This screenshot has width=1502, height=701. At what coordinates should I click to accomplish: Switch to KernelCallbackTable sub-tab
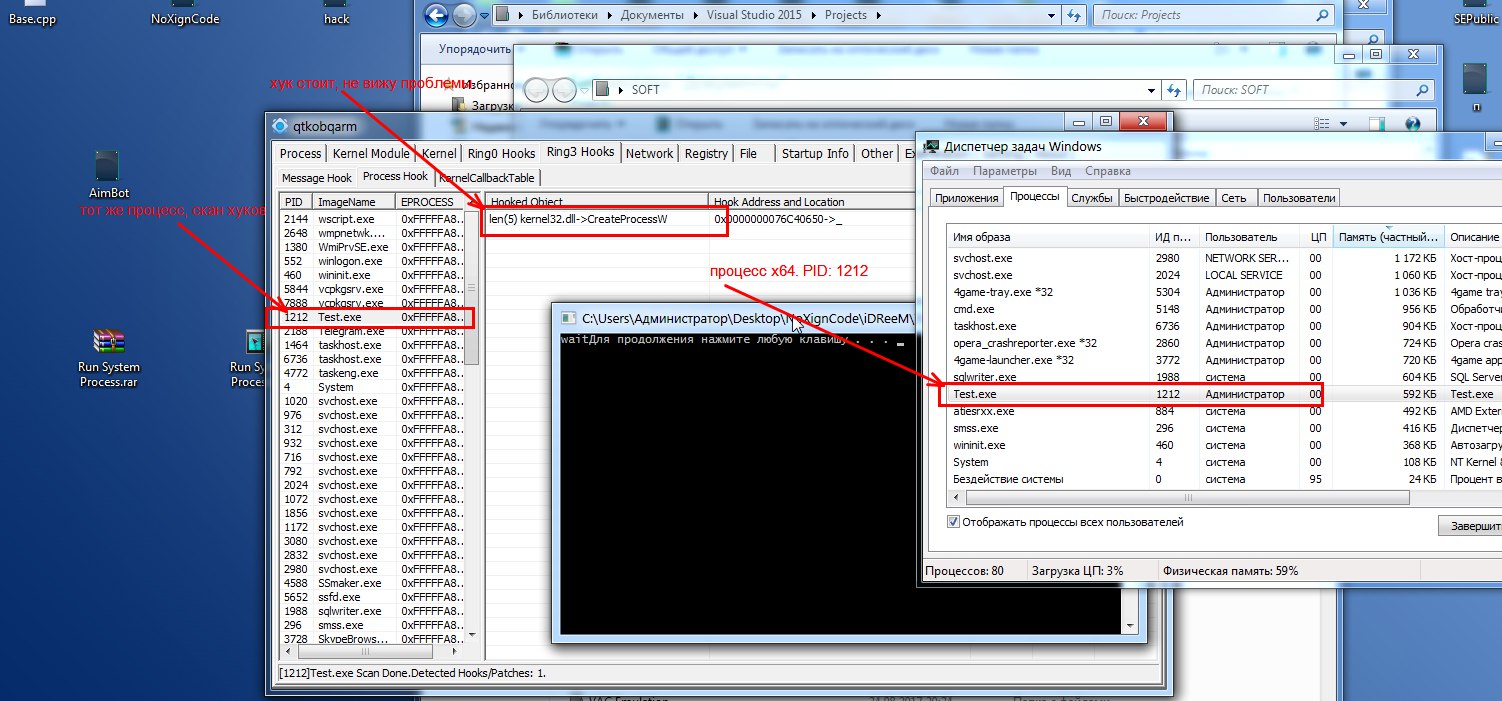487,178
